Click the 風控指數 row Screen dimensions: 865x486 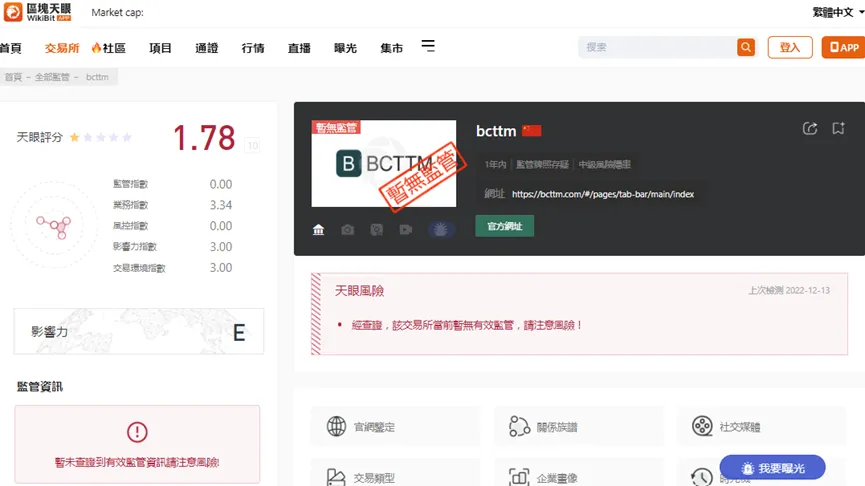(x=172, y=226)
